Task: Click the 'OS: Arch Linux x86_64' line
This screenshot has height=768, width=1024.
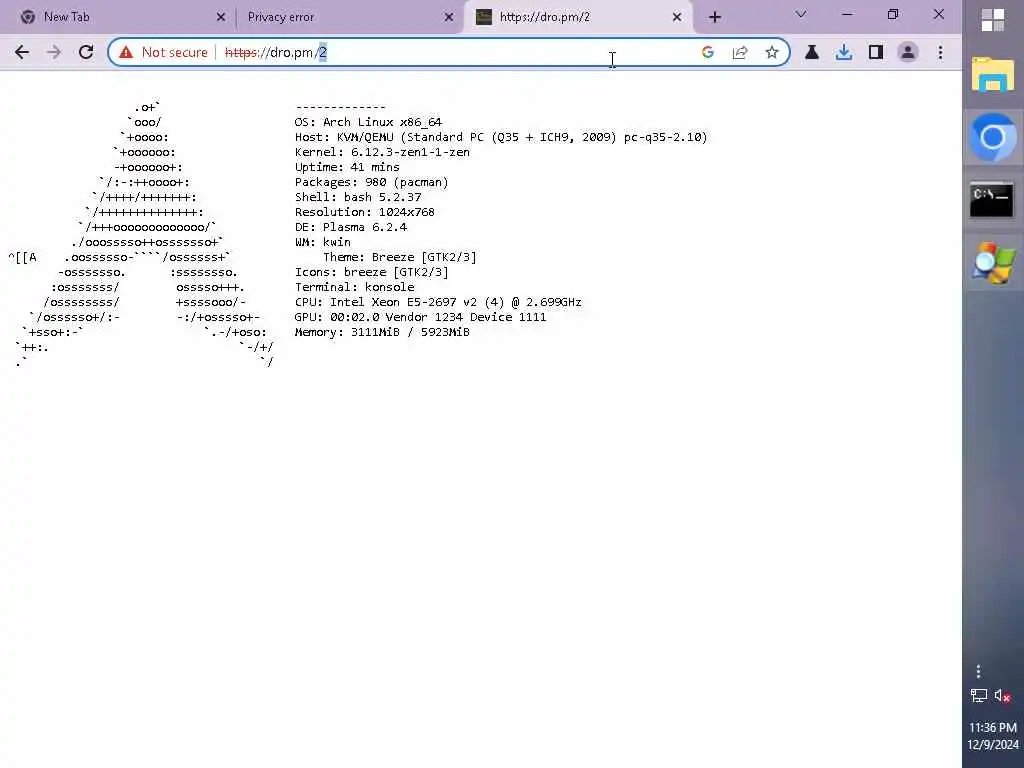Action: coord(368,122)
